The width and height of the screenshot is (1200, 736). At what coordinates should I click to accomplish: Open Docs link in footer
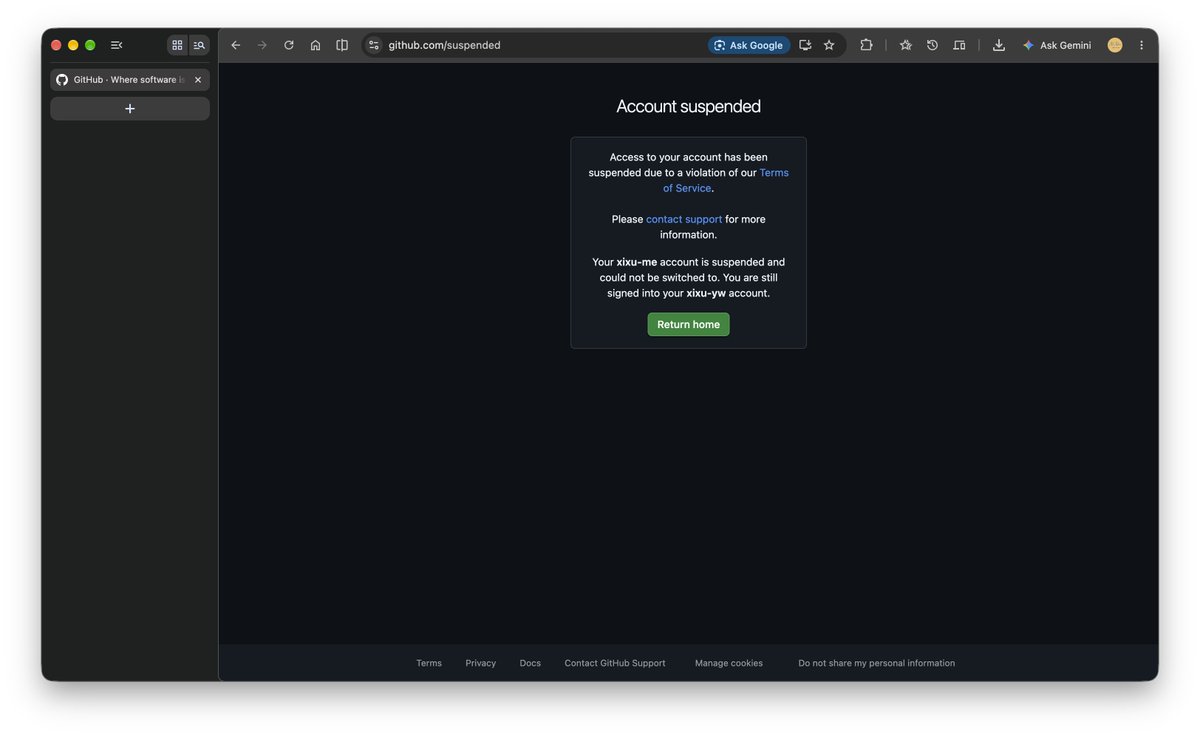(x=530, y=663)
